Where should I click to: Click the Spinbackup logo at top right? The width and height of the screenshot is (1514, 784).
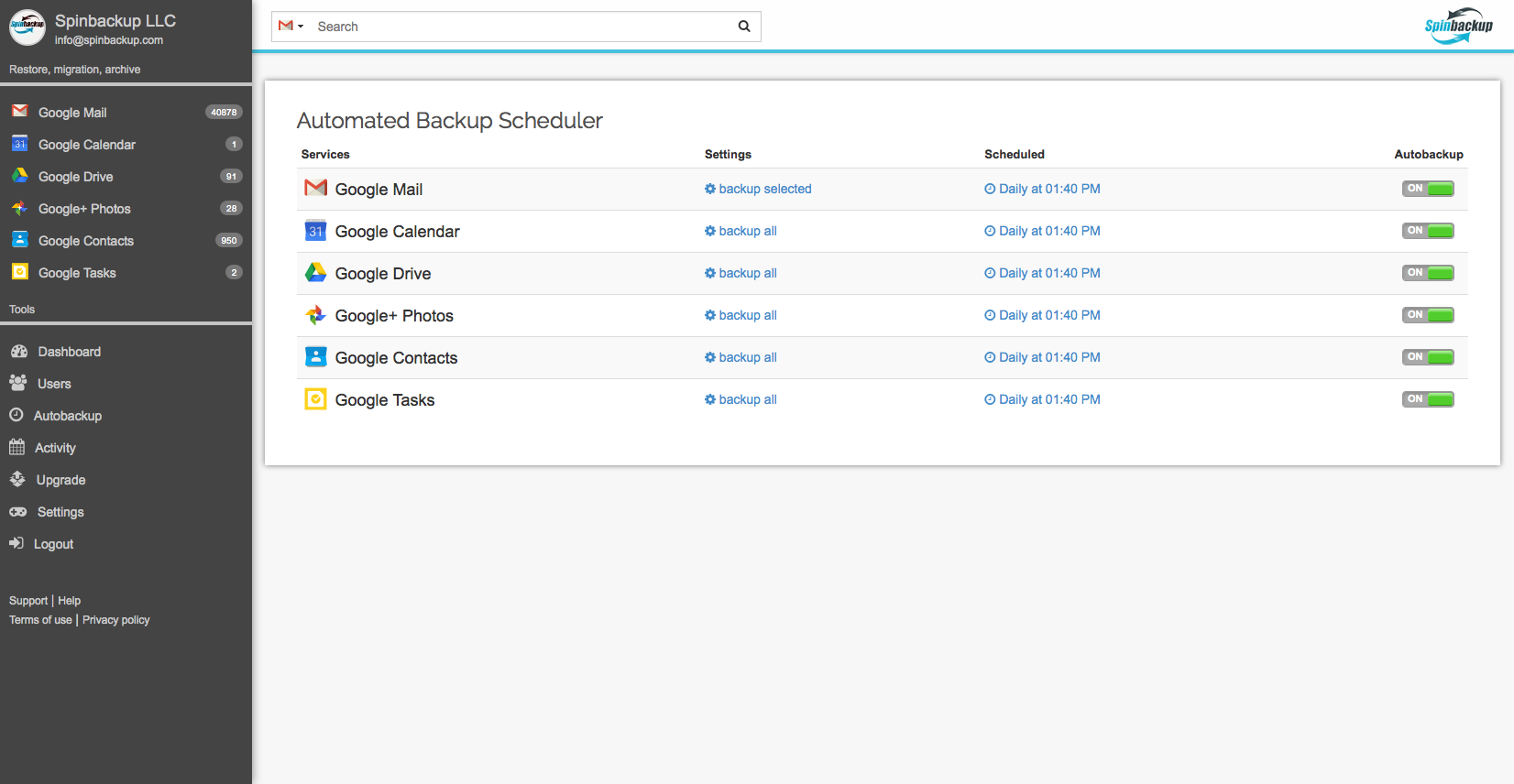click(1459, 26)
